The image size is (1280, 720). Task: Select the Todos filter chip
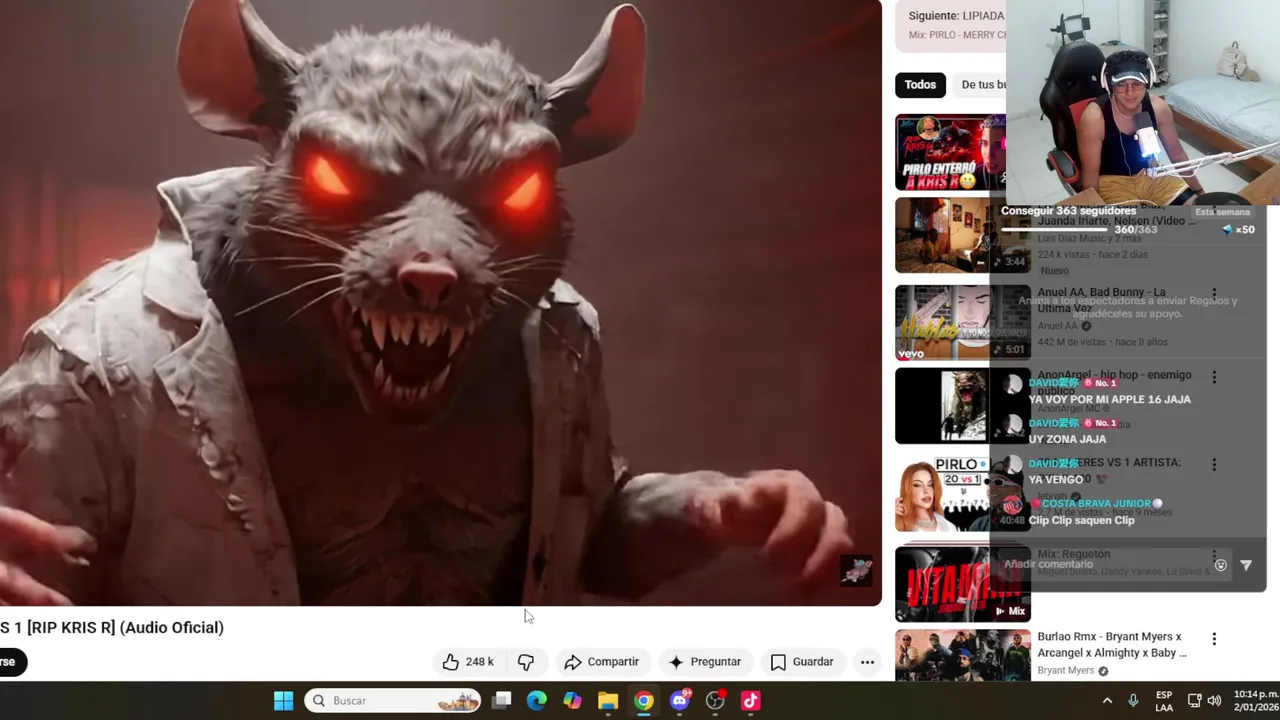tap(920, 85)
